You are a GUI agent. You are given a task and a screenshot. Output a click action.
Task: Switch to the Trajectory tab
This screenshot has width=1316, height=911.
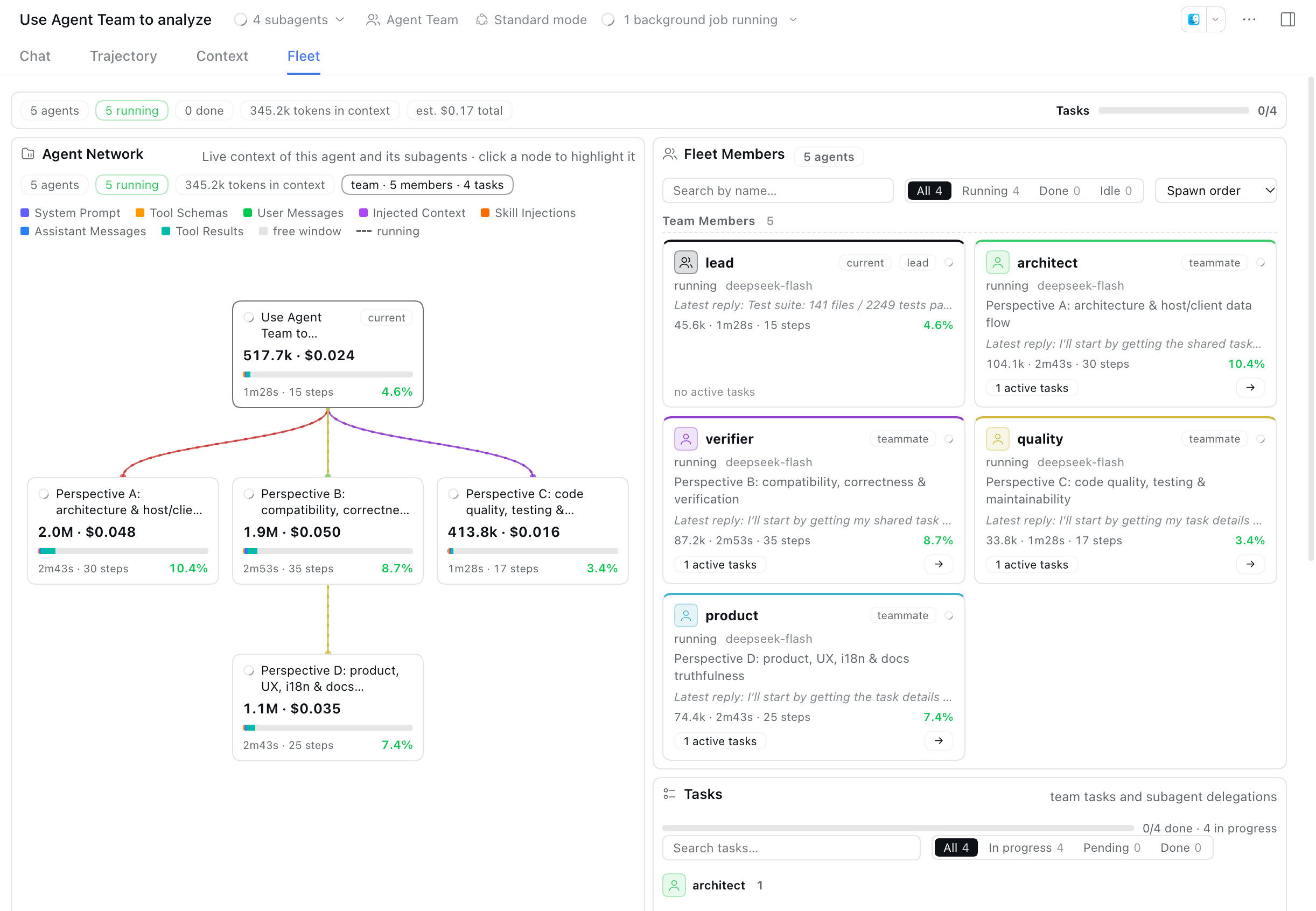[x=123, y=56]
